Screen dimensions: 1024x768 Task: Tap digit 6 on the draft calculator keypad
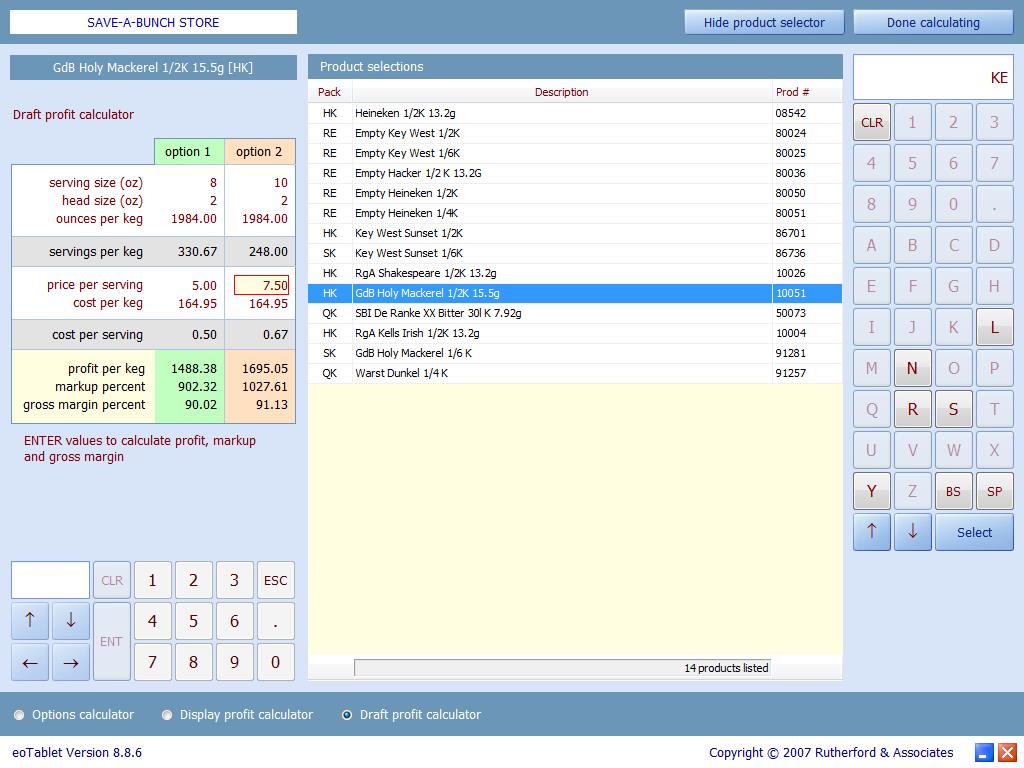[x=234, y=620]
